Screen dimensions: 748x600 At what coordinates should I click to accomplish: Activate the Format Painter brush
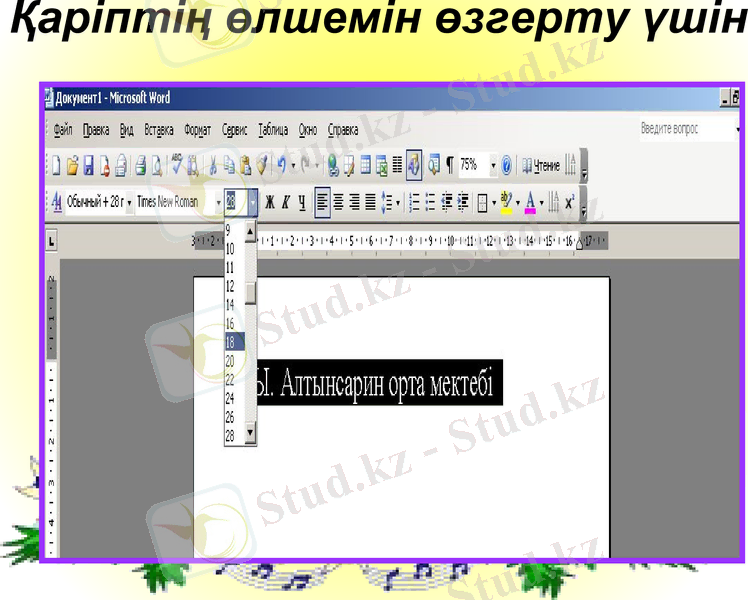click(x=262, y=166)
